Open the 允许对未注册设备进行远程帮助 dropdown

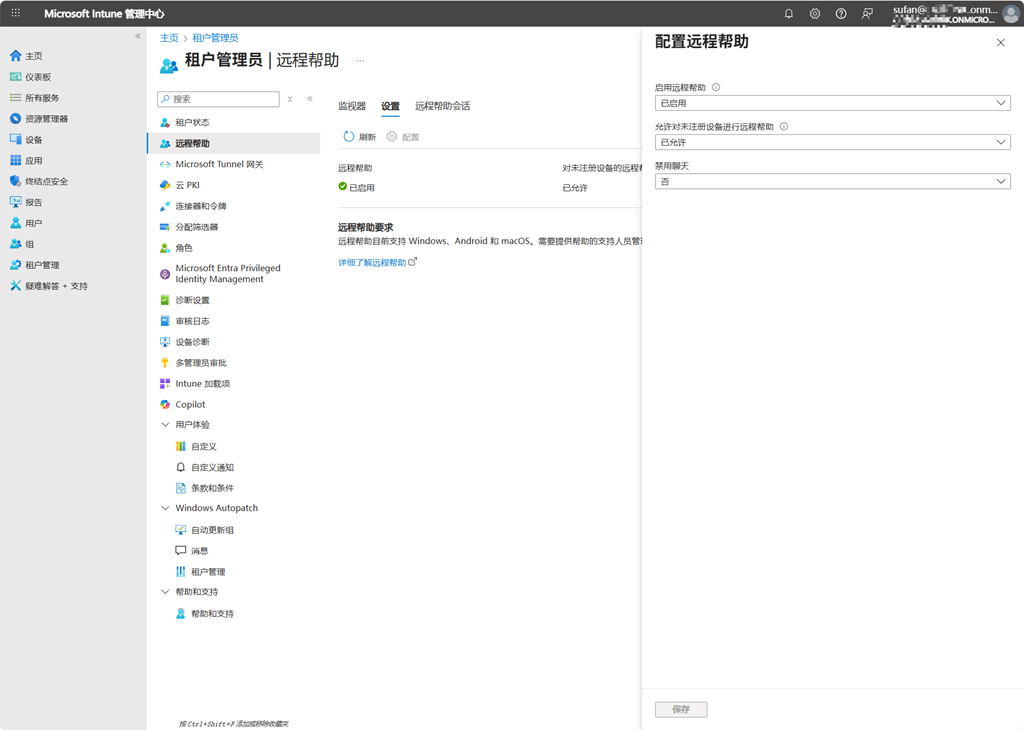[x=832, y=143]
